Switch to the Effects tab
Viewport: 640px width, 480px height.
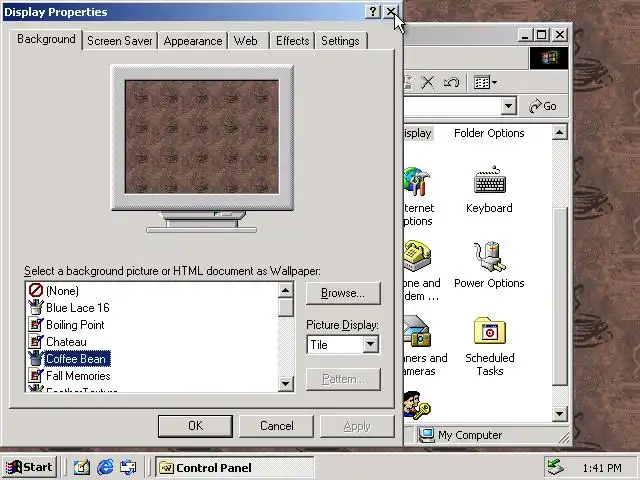point(292,41)
